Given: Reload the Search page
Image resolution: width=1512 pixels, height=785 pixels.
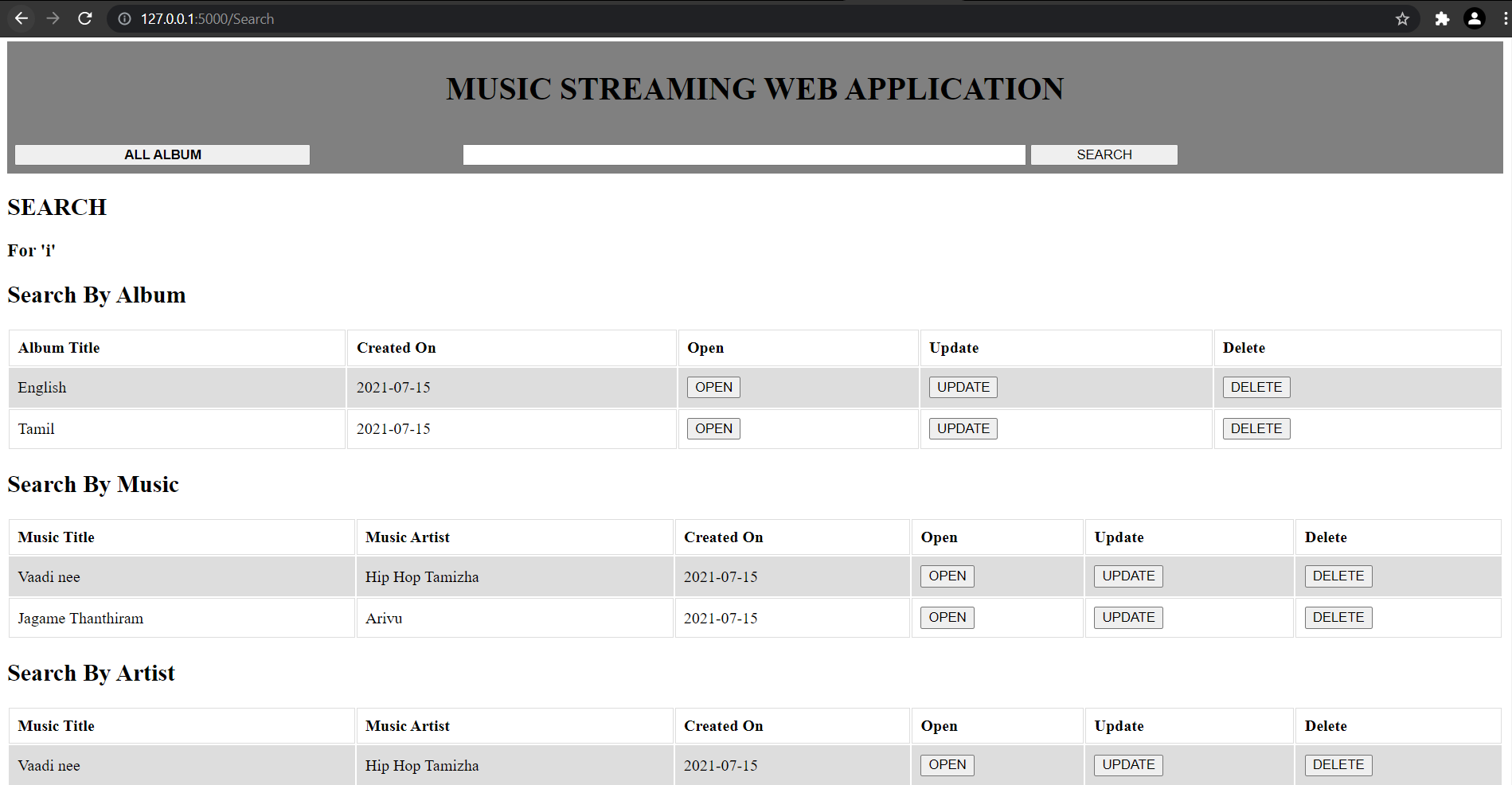Looking at the screenshot, I should 85,18.
